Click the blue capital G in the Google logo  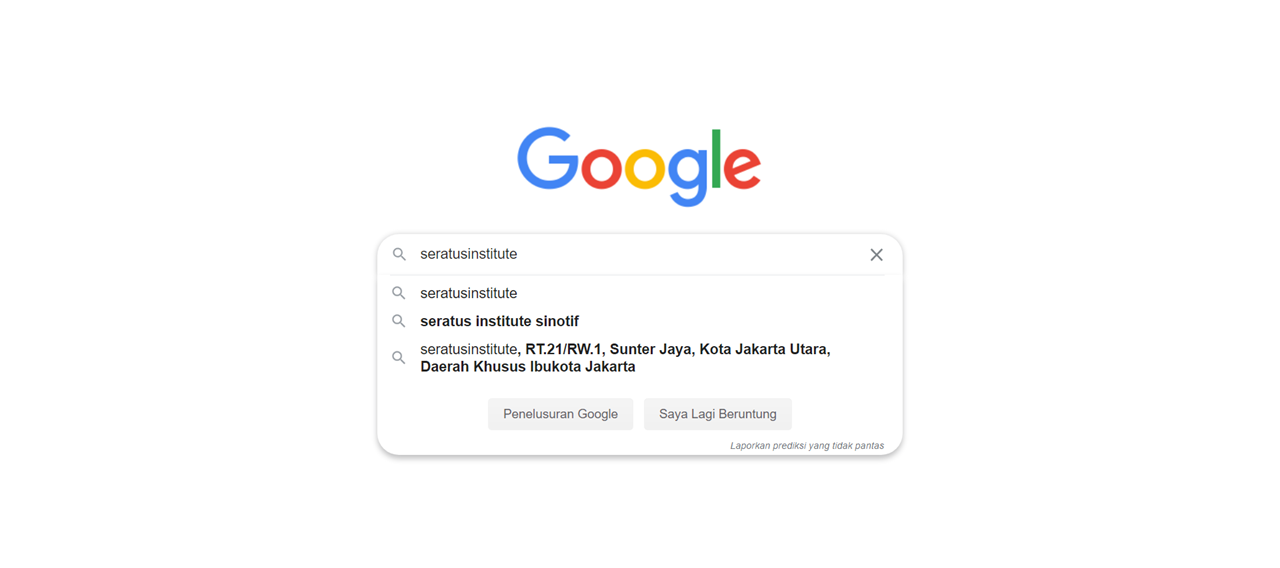click(x=548, y=158)
